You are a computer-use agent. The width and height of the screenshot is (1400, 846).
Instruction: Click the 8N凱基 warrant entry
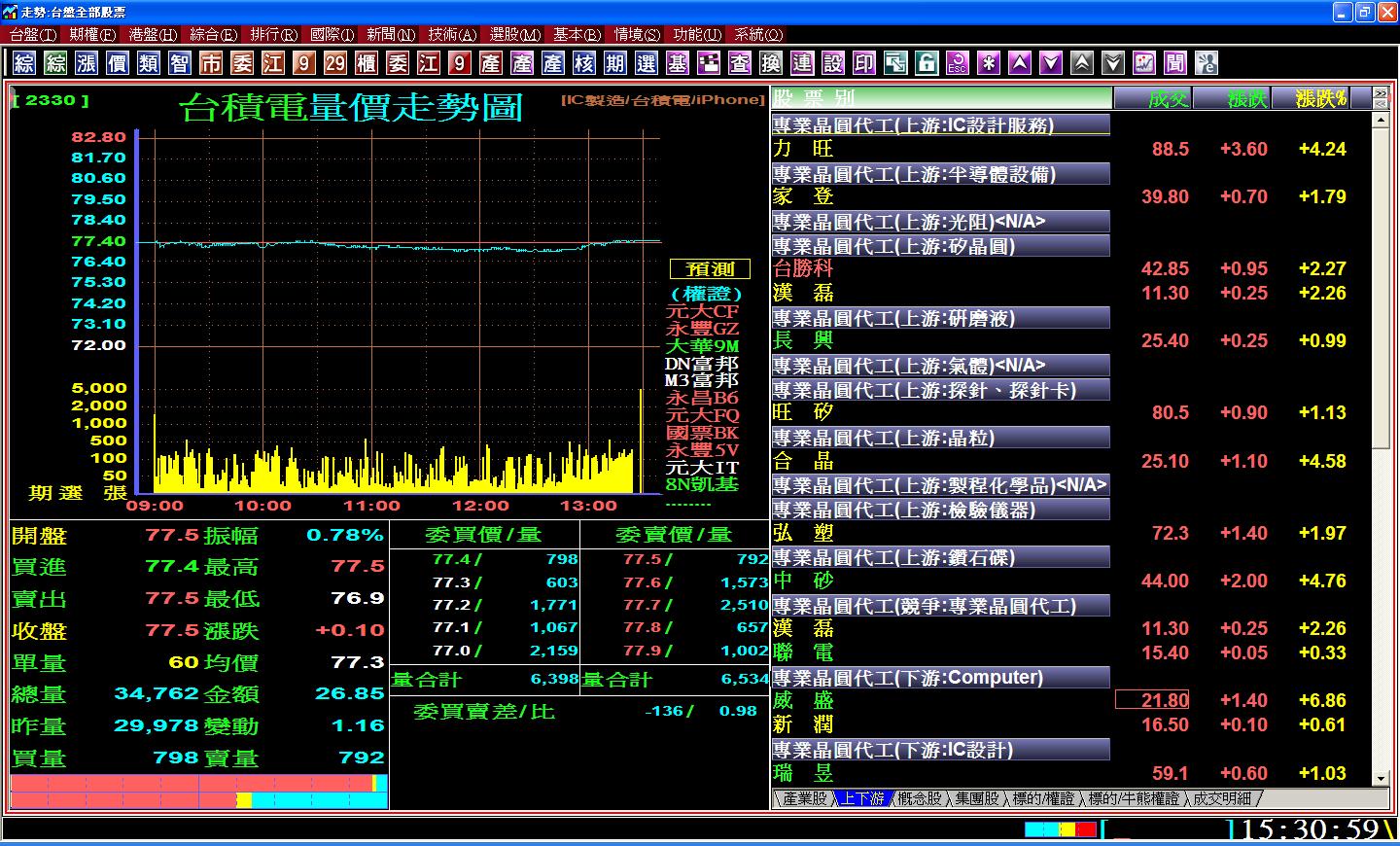click(x=702, y=484)
